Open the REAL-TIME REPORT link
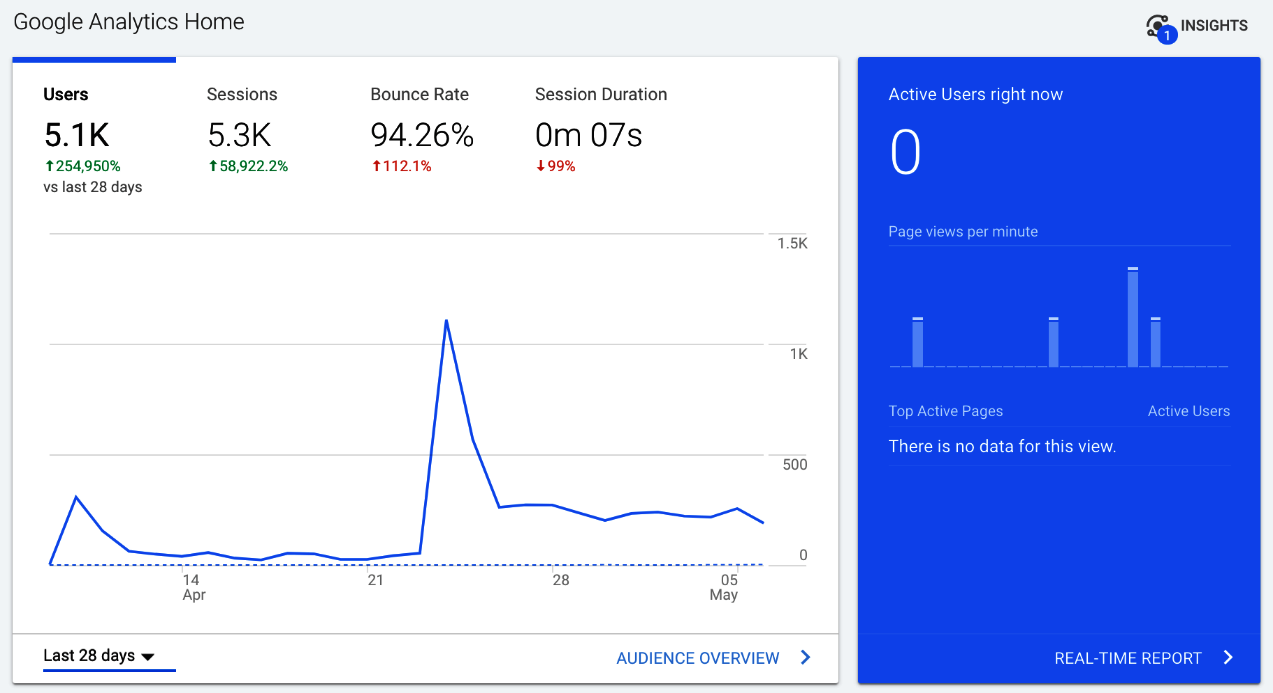1273x693 pixels. click(1128, 658)
